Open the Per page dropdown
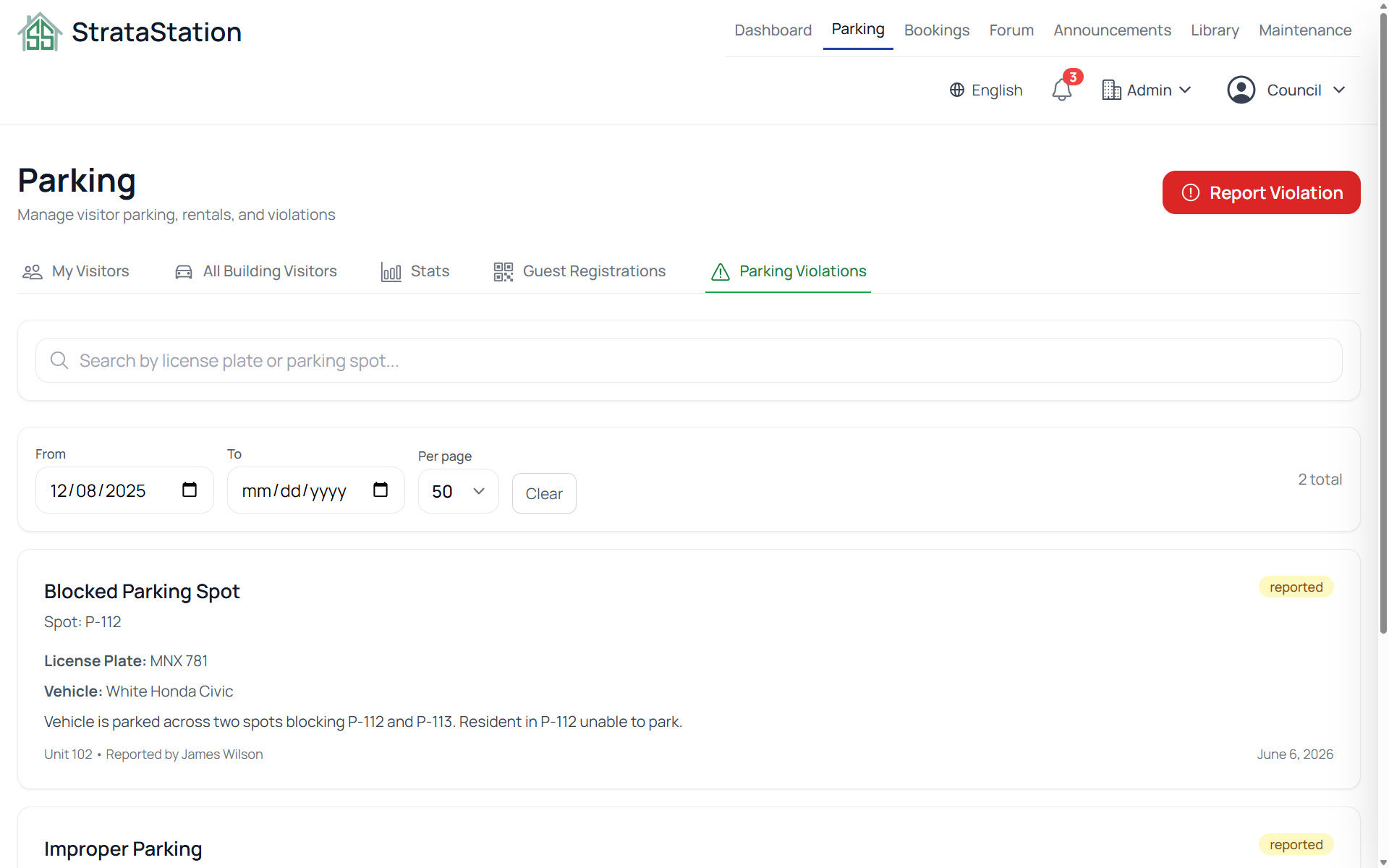The height and width of the screenshot is (868, 1389). tap(459, 491)
